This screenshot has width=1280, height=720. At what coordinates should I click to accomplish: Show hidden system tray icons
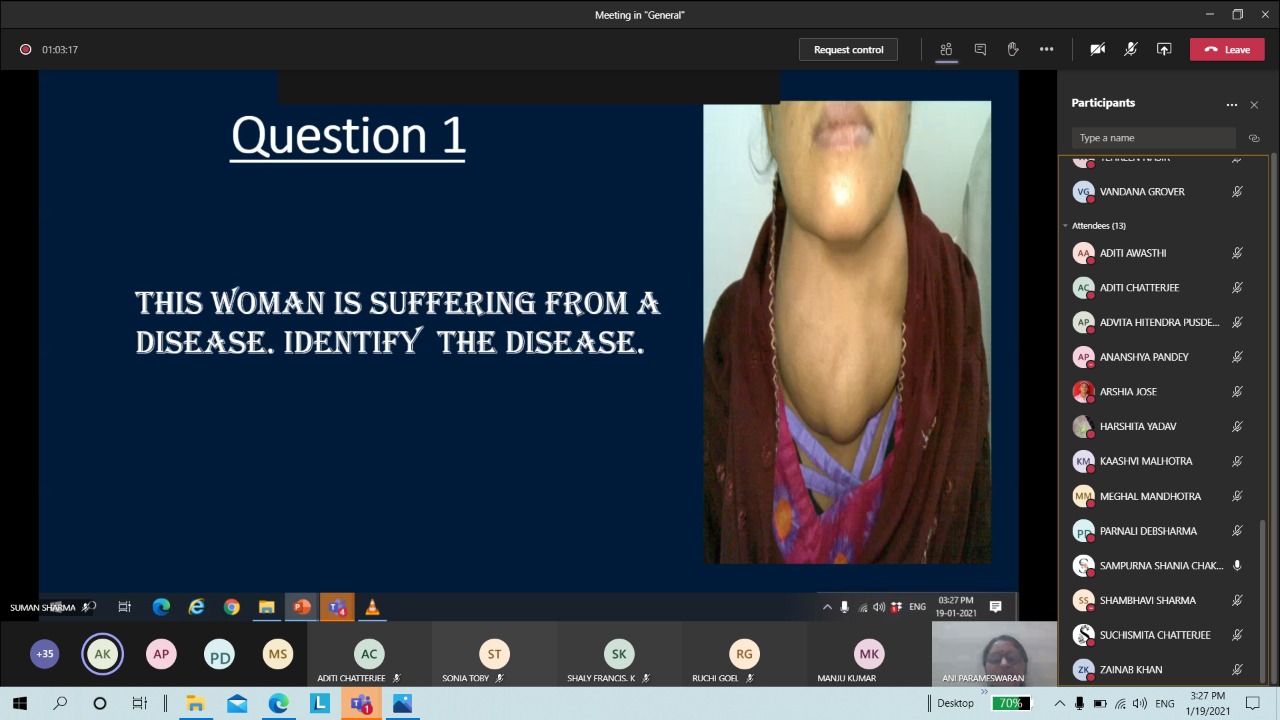tap(1059, 704)
